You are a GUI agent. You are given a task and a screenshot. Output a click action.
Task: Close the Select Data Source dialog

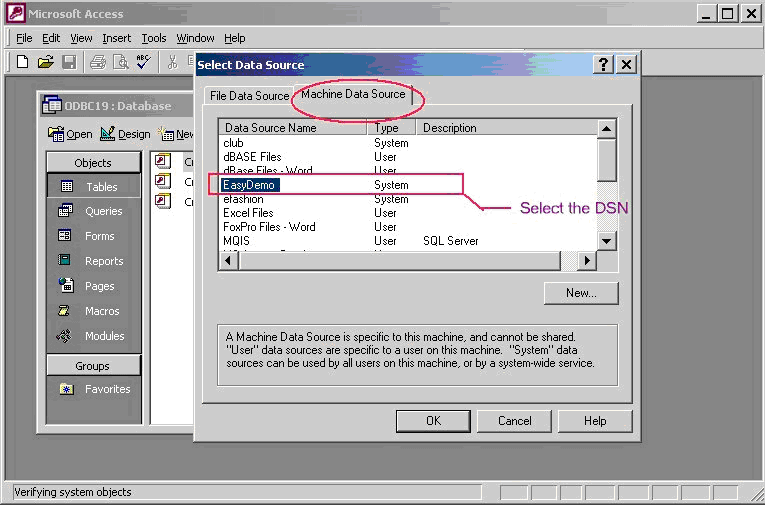pyautogui.click(x=626, y=64)
